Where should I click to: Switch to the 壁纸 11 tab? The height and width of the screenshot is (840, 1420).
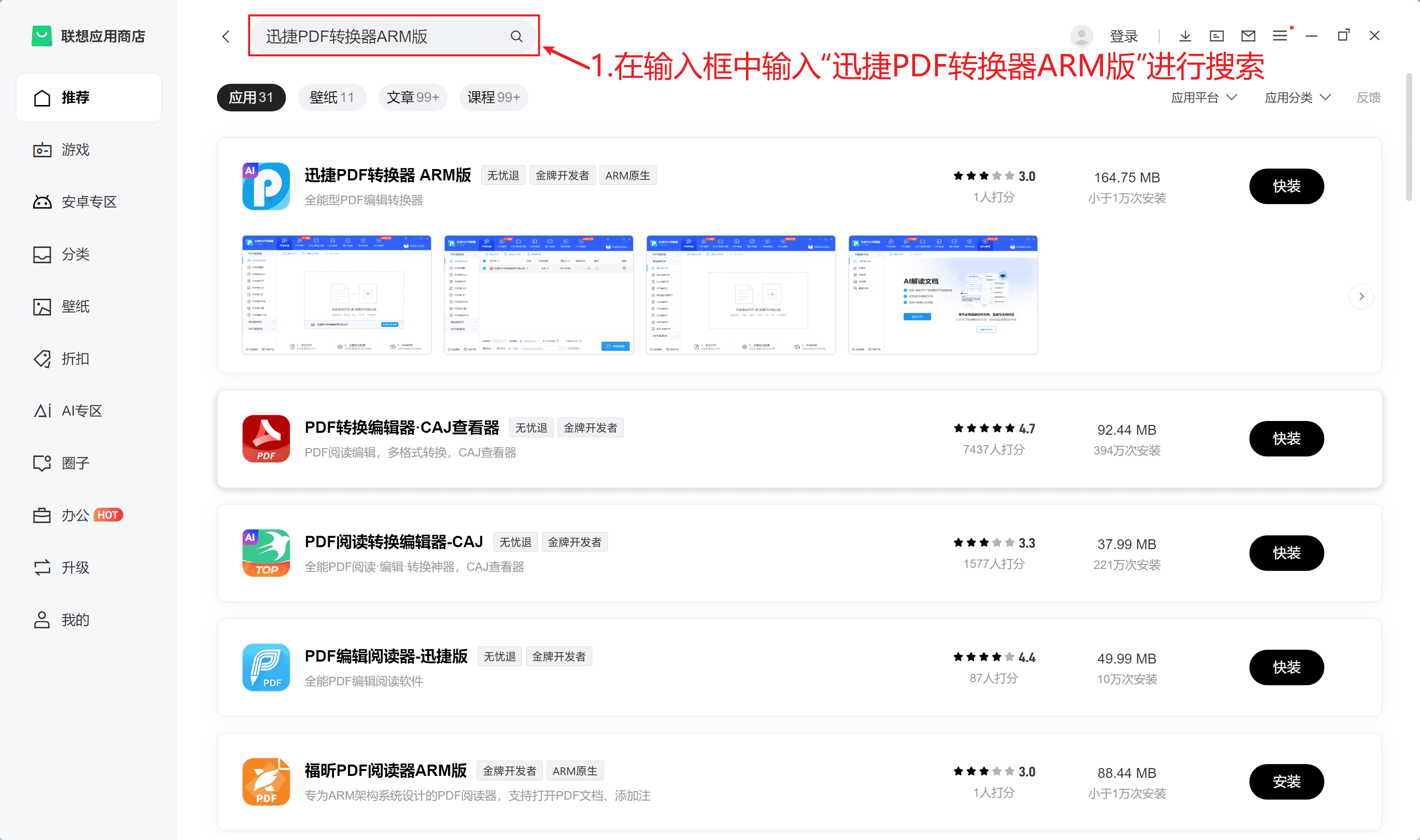(332, 97)
